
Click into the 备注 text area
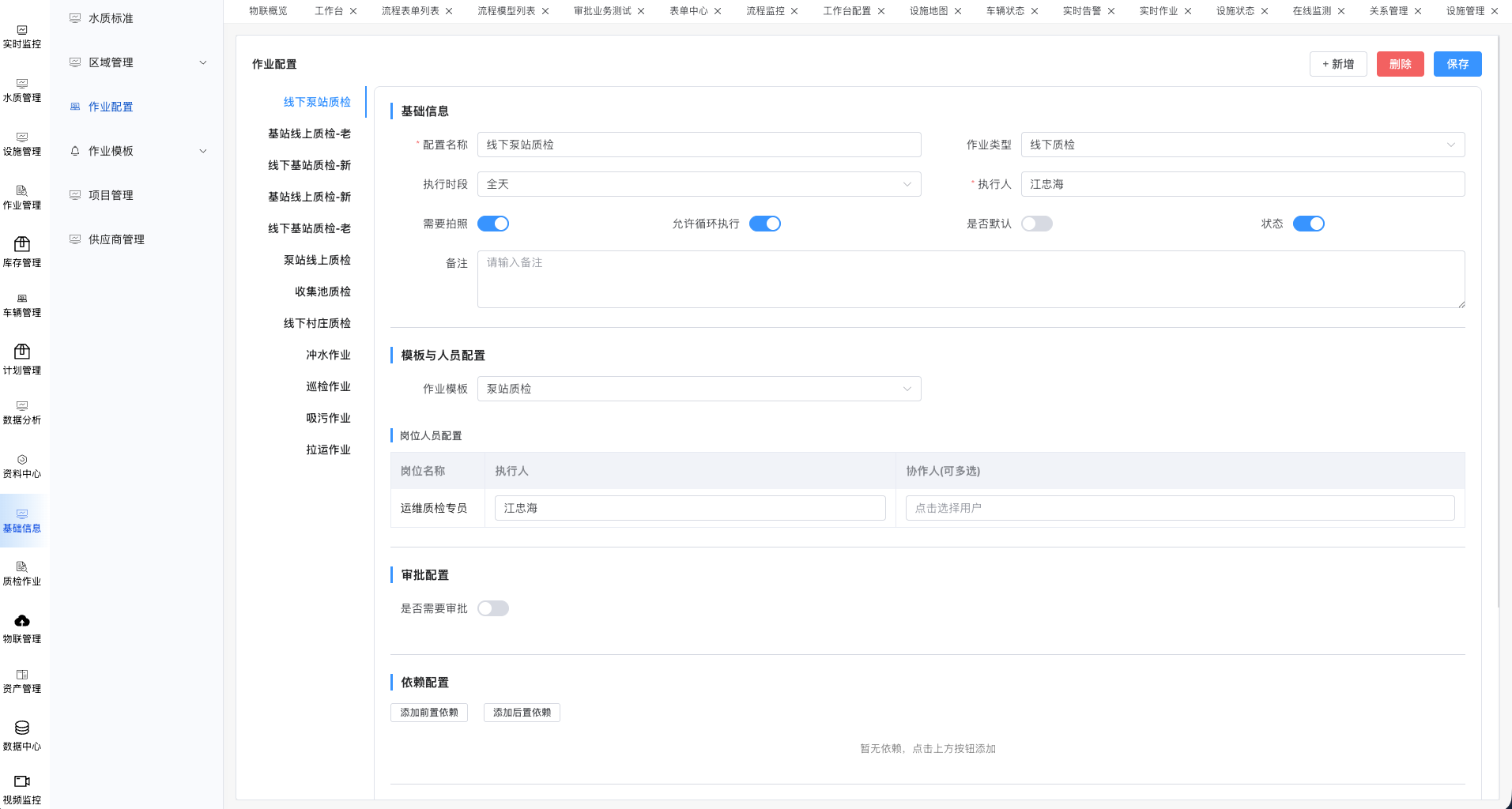pos(970,279)
